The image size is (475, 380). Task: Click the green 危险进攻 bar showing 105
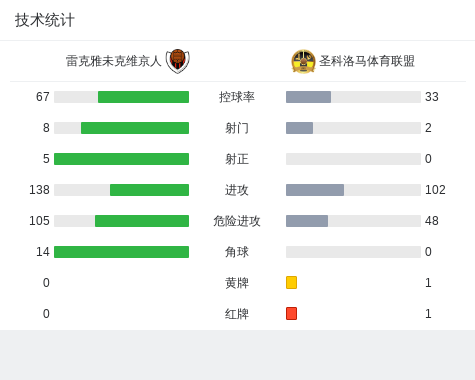[x=142, y=221]
